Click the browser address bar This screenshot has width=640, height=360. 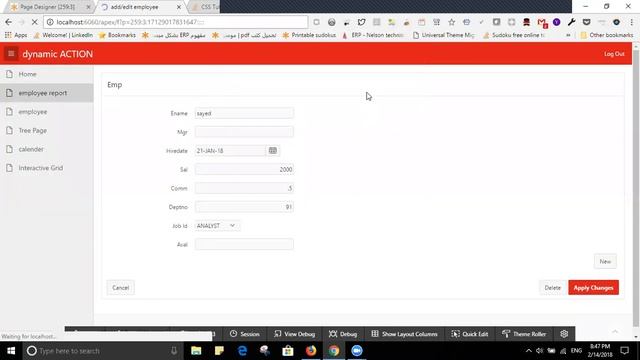coord(176,22)
